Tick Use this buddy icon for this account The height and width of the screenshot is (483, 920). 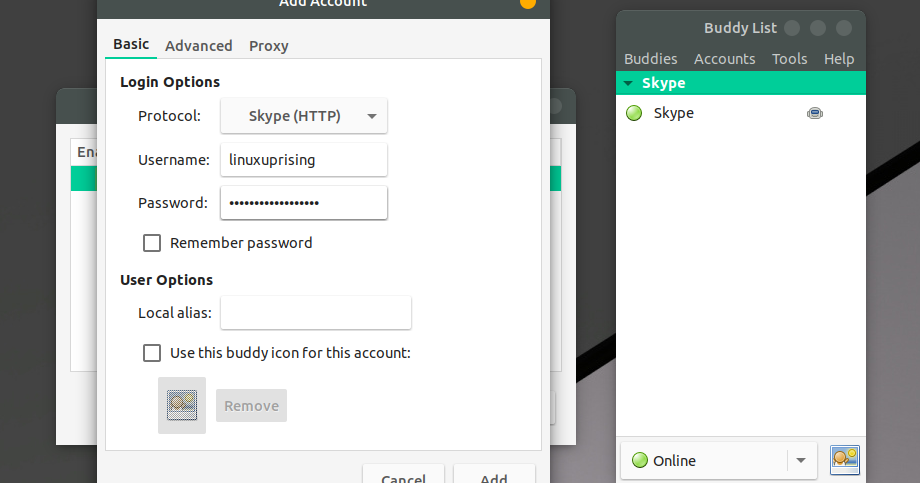click(152, 353)
